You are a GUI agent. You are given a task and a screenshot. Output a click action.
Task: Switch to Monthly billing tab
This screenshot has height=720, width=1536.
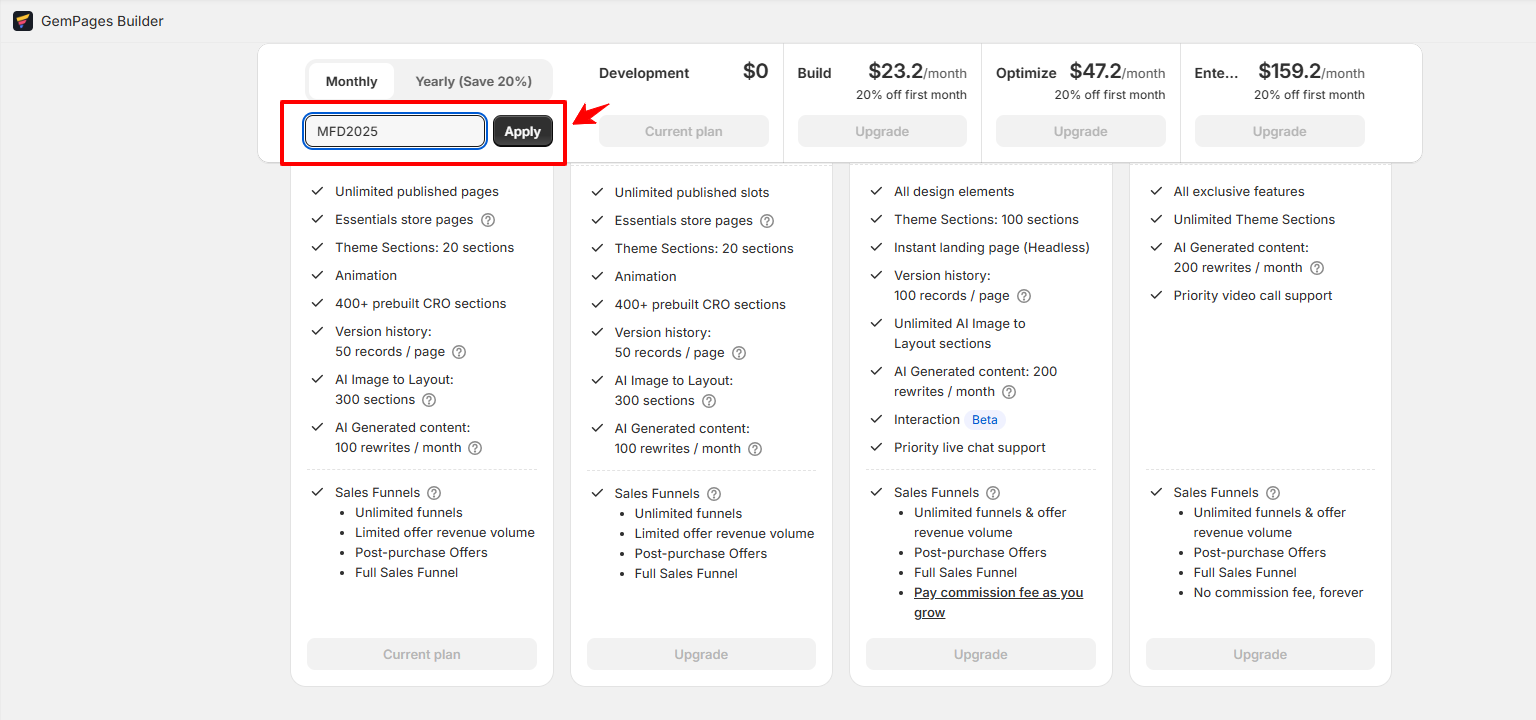tap(351, 81)
